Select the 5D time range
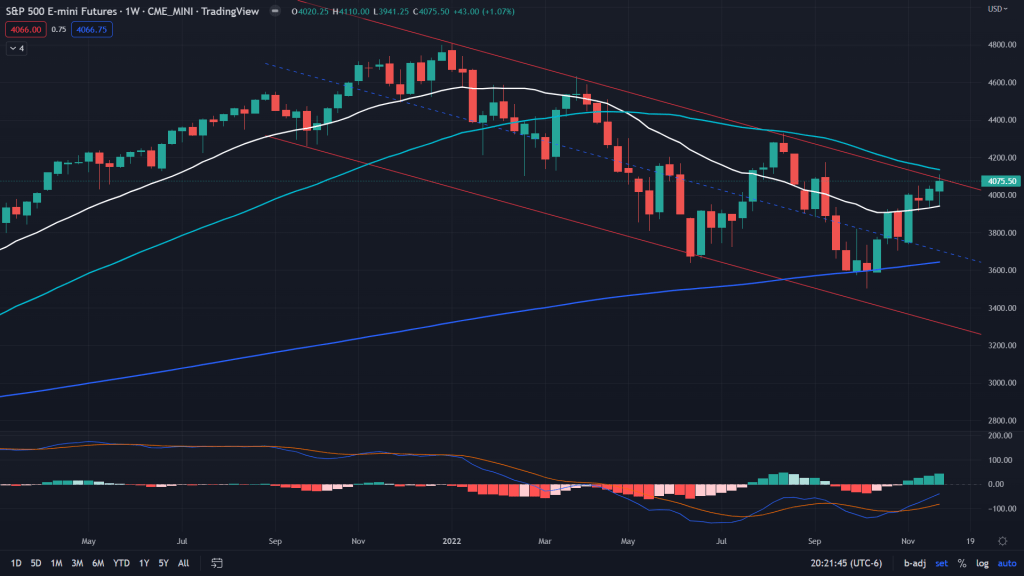Screen dimensions: 1024x576 [x=36, y=563]
